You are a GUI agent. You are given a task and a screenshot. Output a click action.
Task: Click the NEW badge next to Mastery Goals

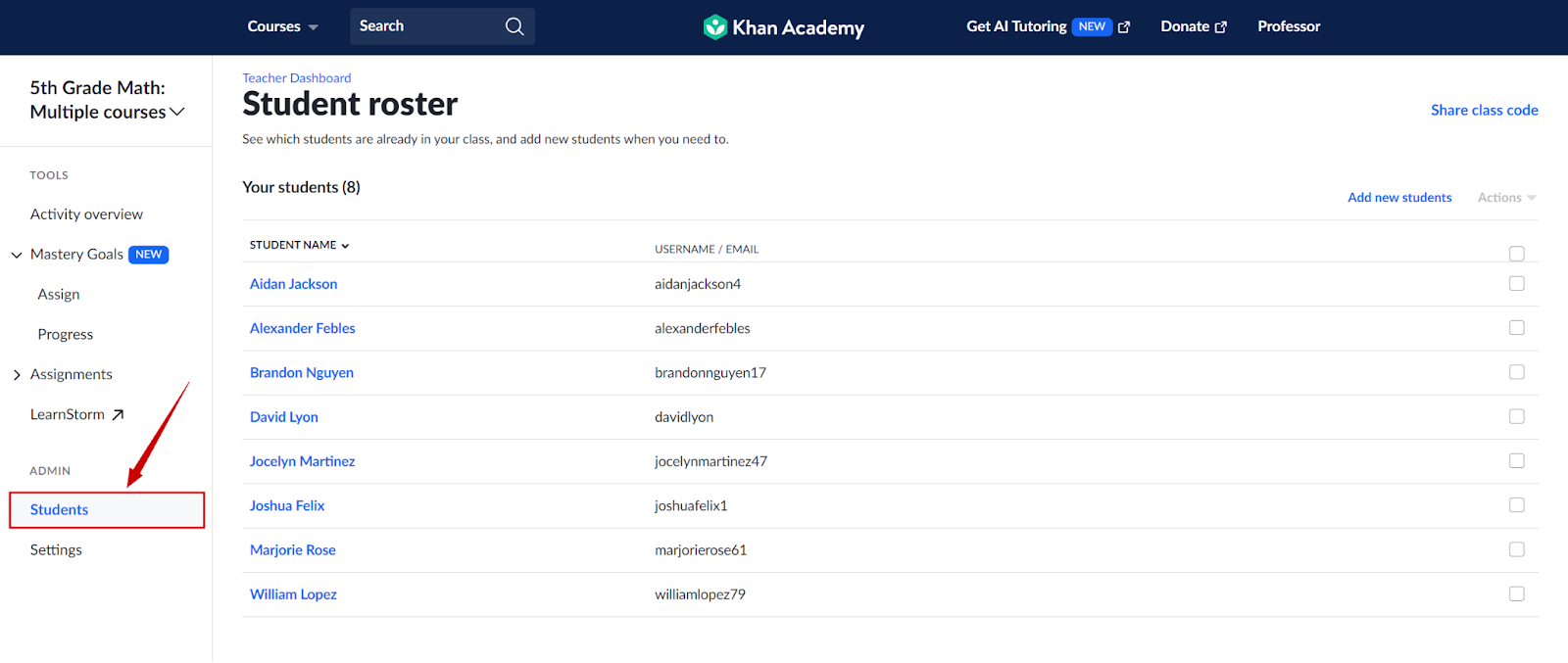(x=148, y=254)
